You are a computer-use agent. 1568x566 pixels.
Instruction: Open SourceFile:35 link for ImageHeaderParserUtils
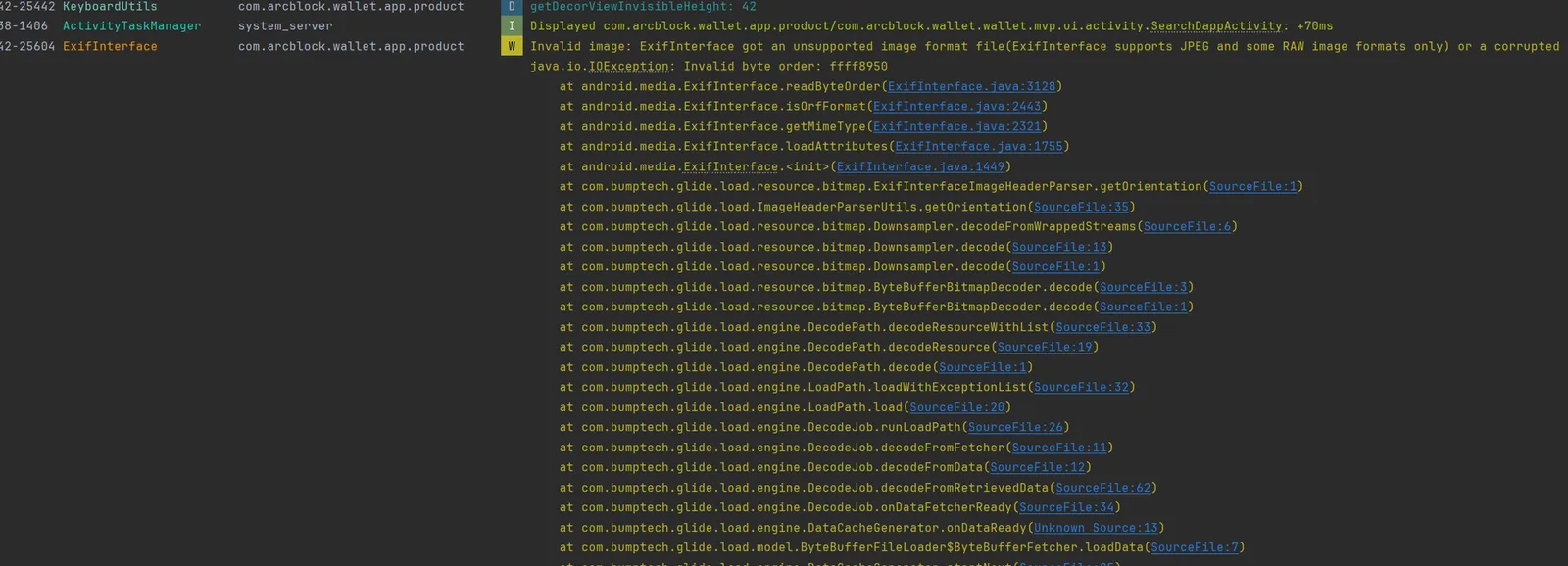click(1081, 207)
